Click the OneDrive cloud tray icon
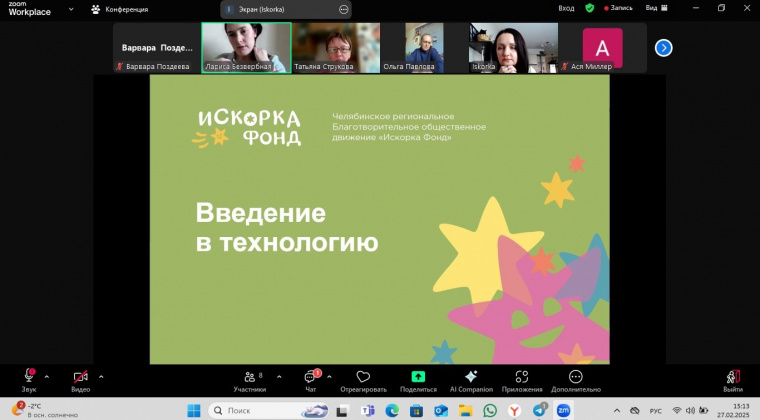Screen dimensions: 760x420 (634, 410)
